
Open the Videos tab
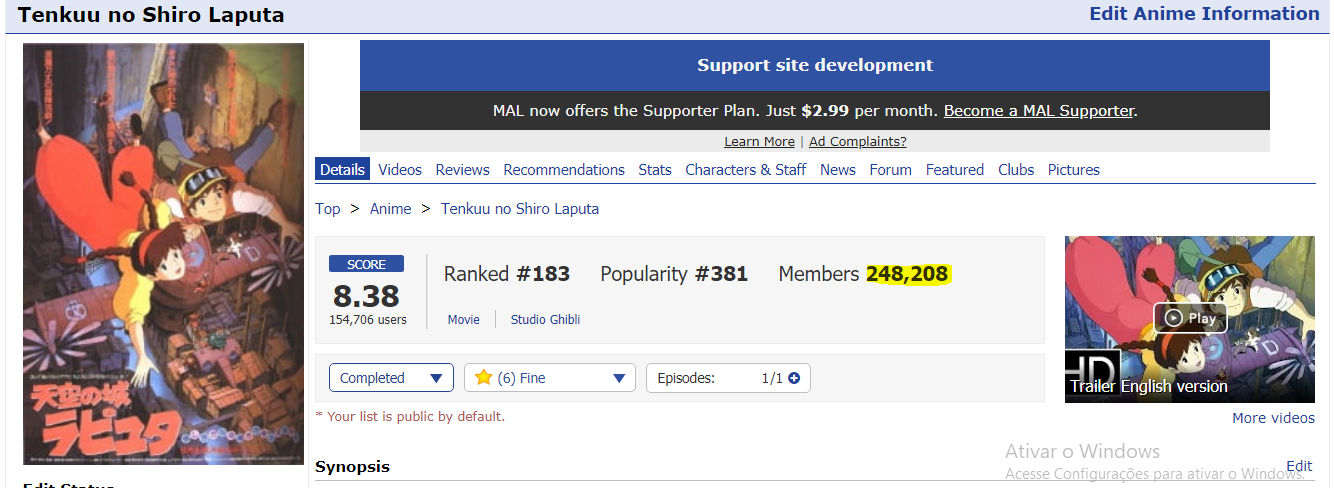[x=400, y=169]
